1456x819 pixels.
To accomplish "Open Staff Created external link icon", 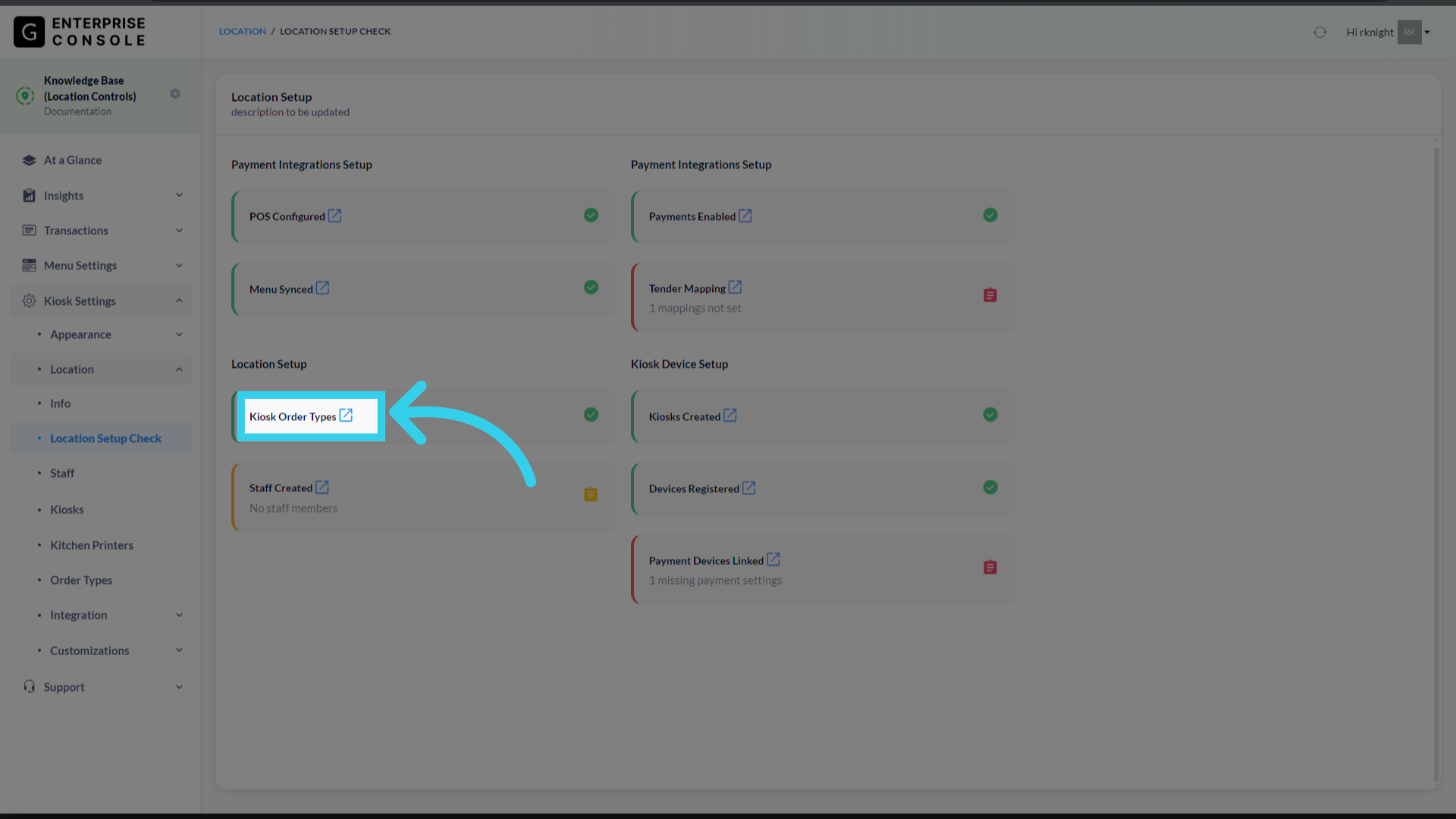I will pyautogui.click(x=322, y=487).
